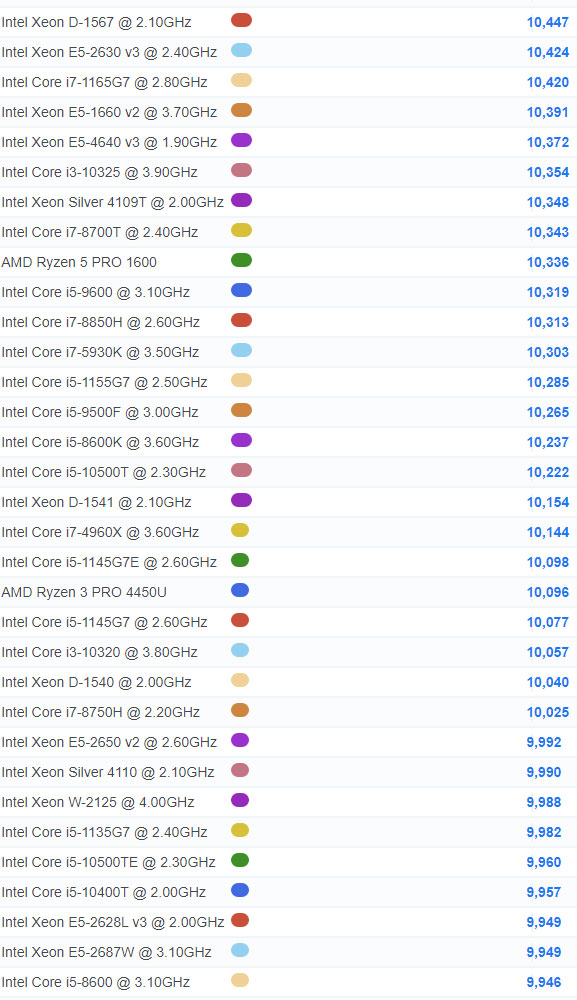The width and height of the screenshot is (577, 1000).
Task: Click score 10,372 for Xeon E5-4640 v3
Action: (x=548, y=142)
